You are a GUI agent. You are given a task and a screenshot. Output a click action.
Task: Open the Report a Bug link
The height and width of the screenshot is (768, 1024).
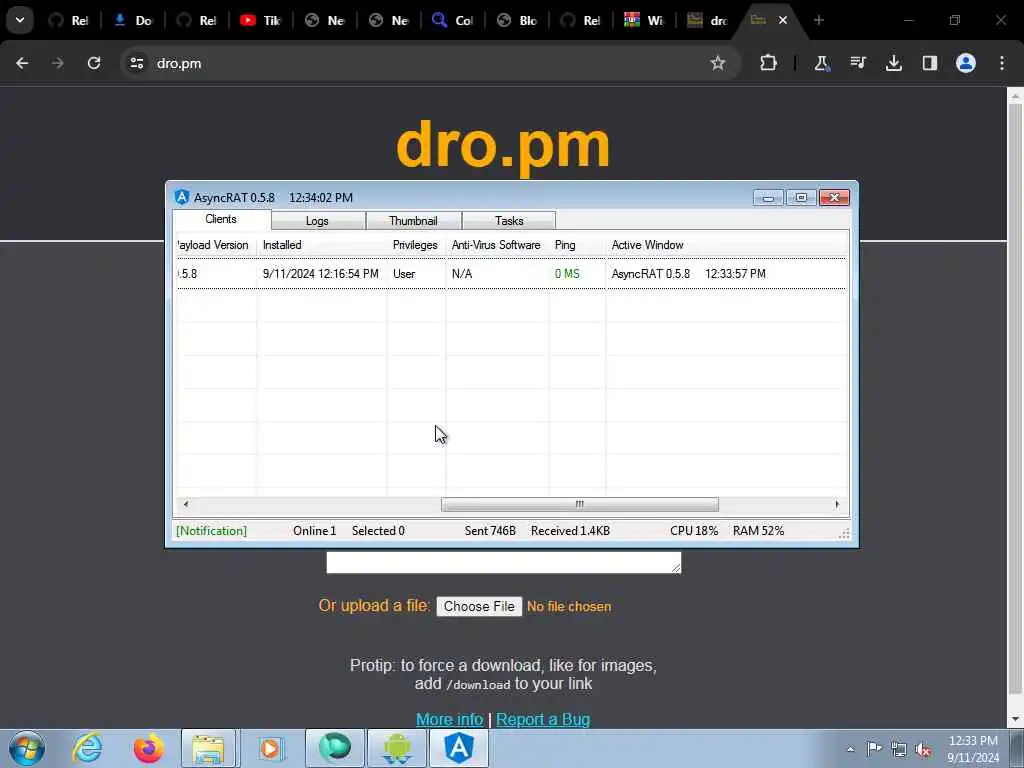[x=543, y=719]
